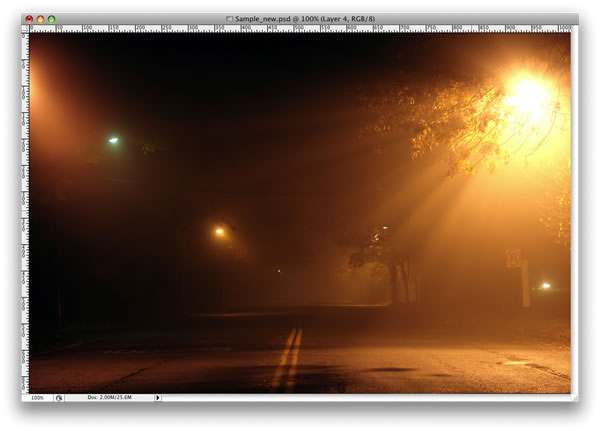This screenshot has height=431, width=600.
Task: Open the status bar arrow popup menu
Action: tap(158, 398)
